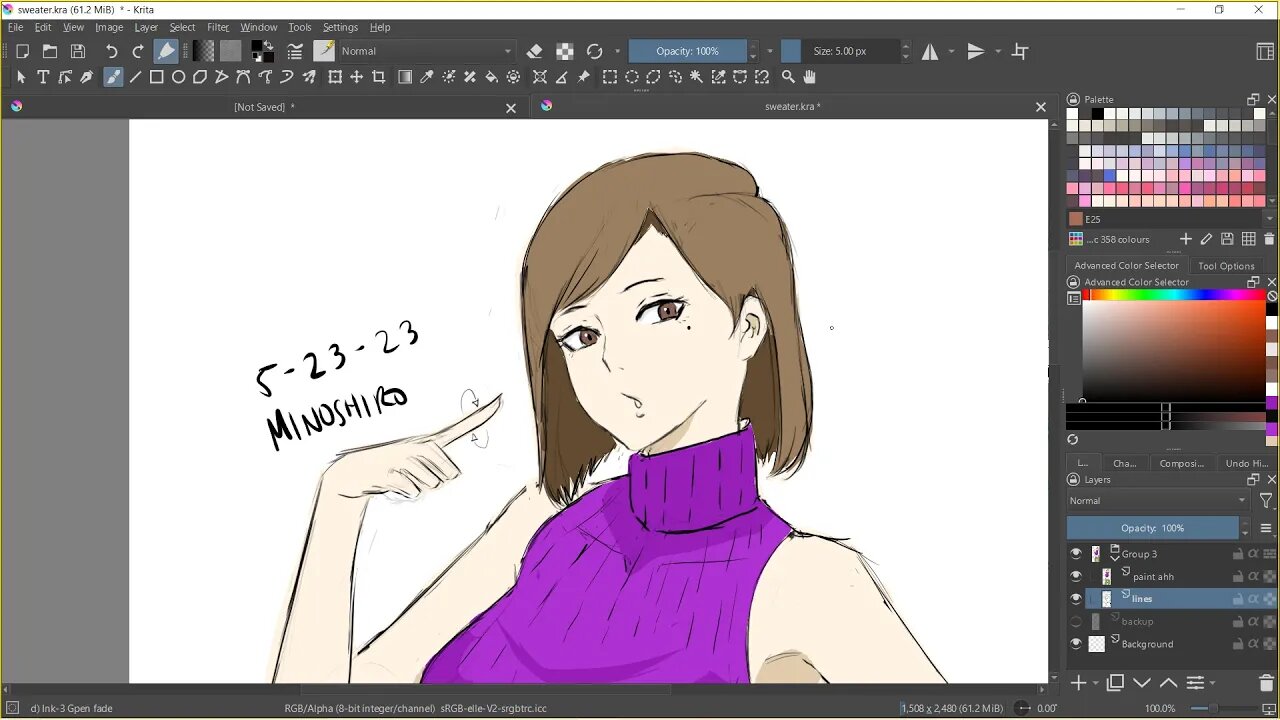Hide the Group 3 layer

tap(1076, 554)
